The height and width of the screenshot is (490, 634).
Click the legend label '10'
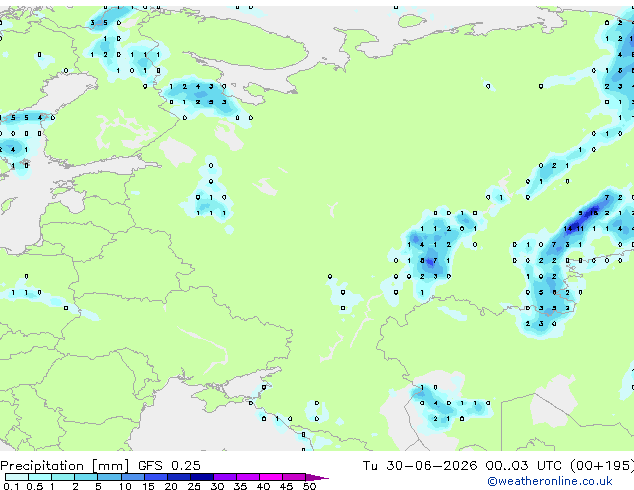click(x=125, y=486)
